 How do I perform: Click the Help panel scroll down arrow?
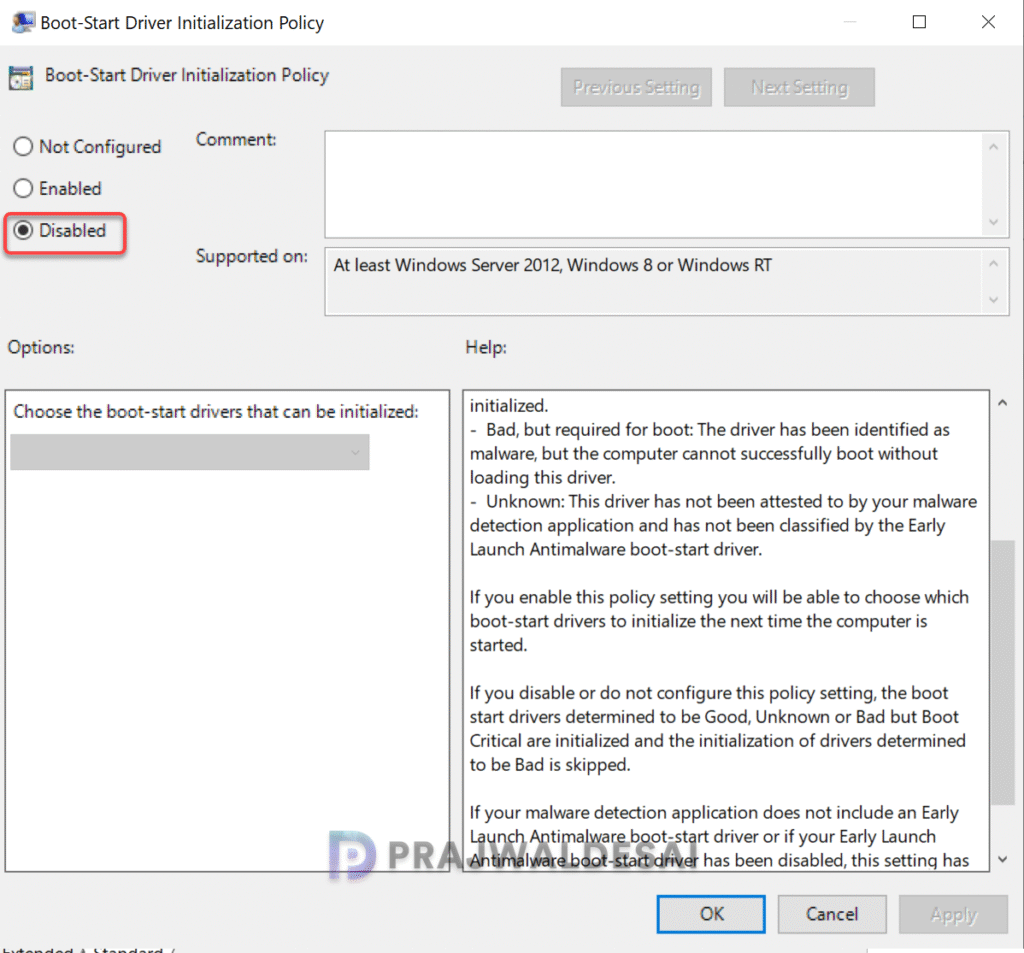[1002, 860]
